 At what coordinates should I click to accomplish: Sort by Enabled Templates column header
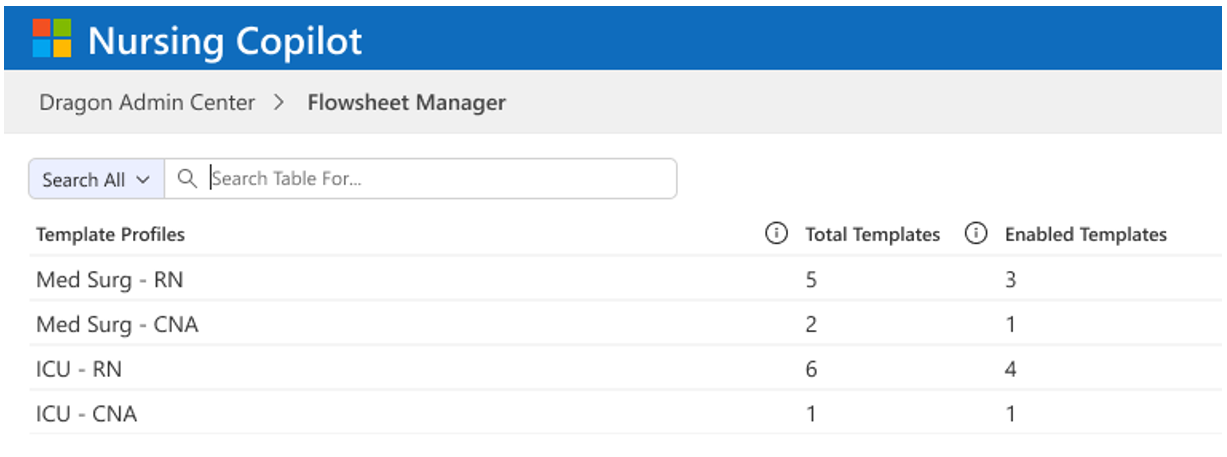[1085, 235]
